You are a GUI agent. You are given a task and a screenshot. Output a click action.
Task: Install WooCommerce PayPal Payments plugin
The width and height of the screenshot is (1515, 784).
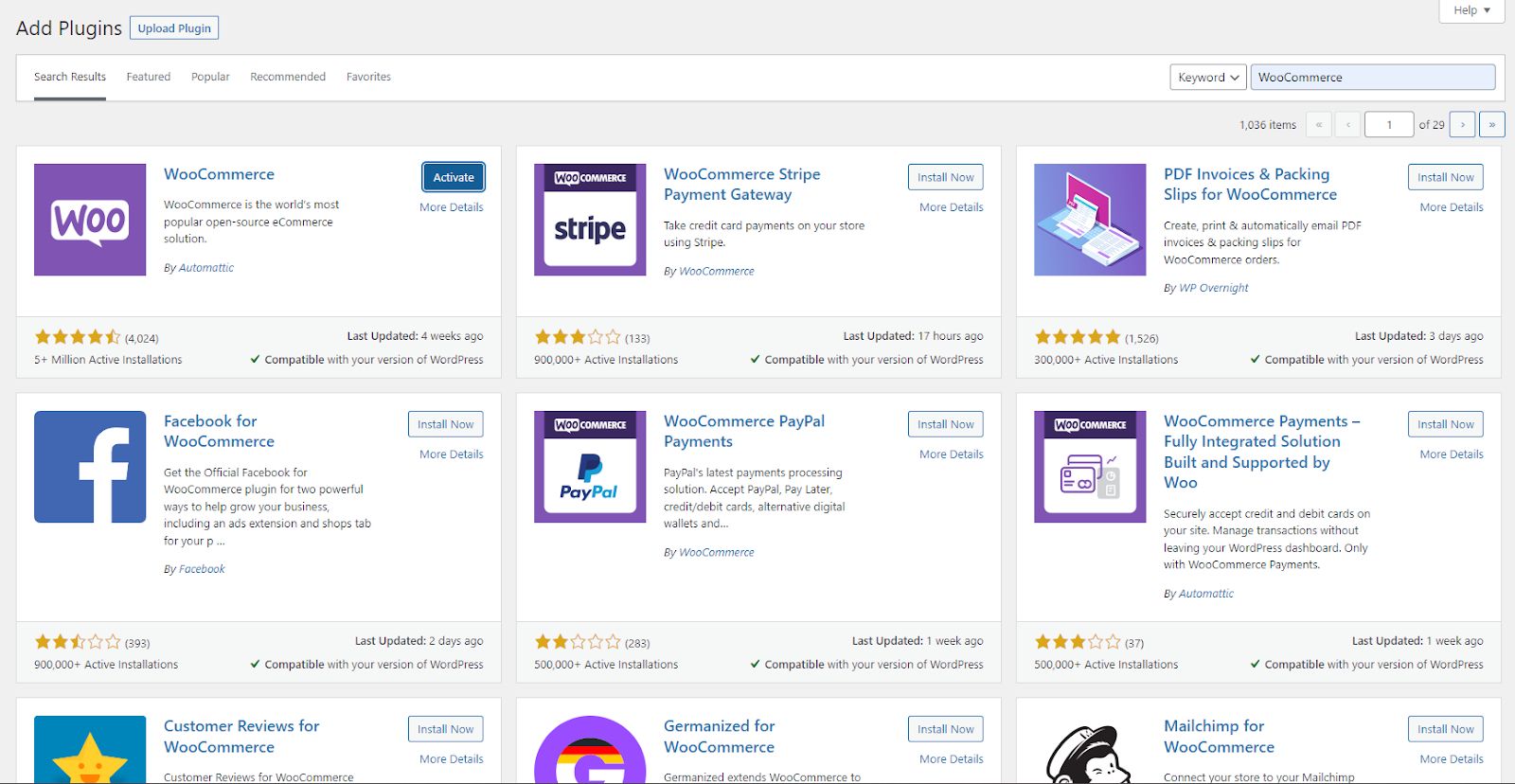(x=945, y=424)
